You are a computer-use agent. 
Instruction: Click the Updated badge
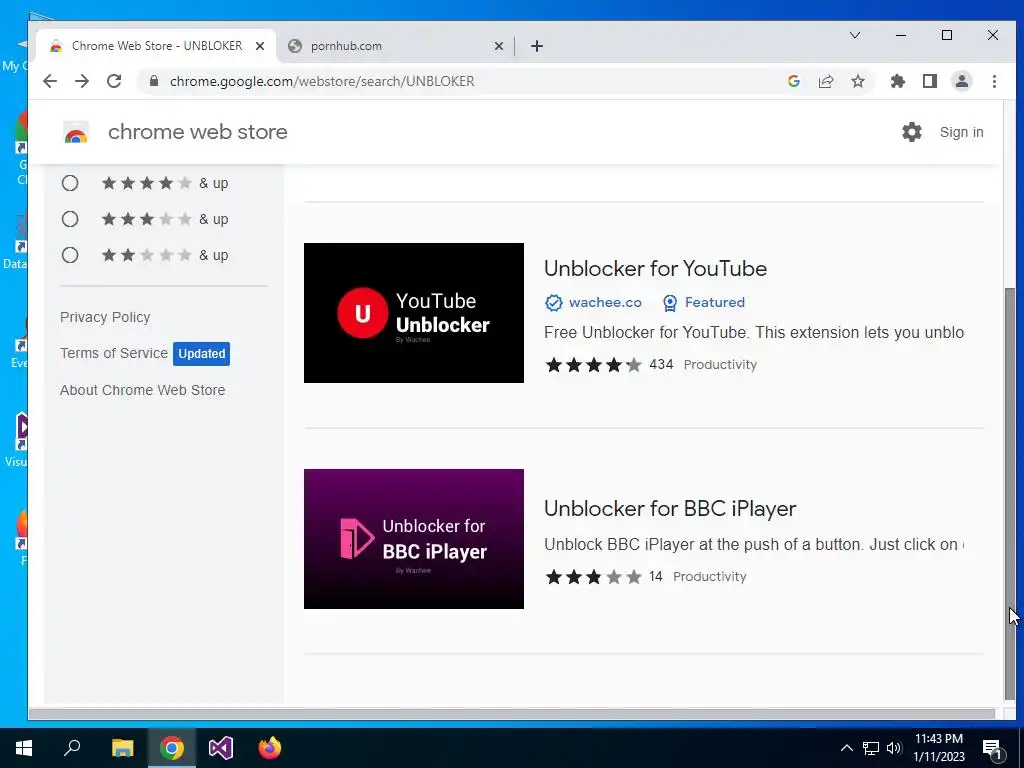[201, 353]
